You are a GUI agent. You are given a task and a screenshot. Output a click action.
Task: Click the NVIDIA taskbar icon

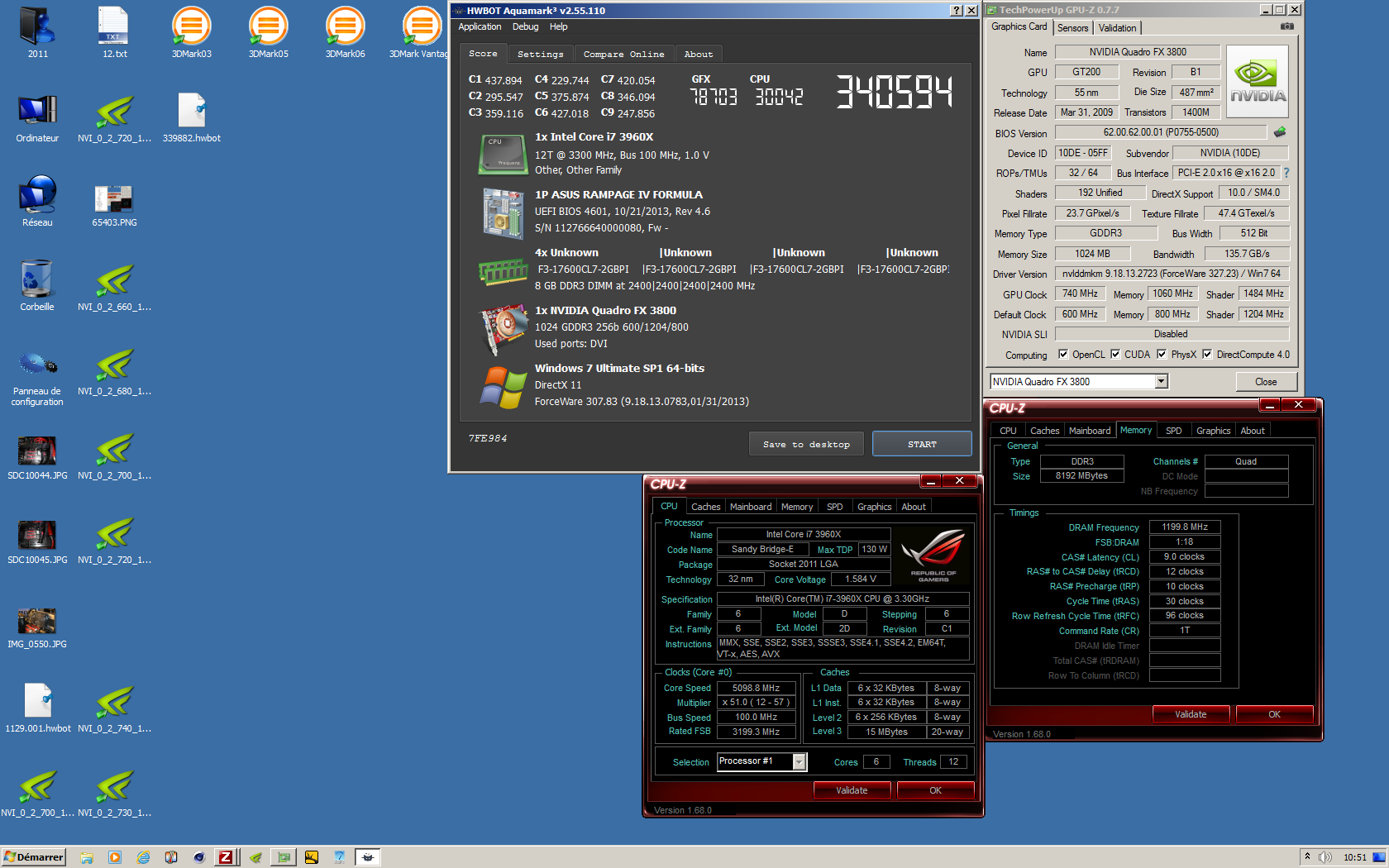[255, 857]
